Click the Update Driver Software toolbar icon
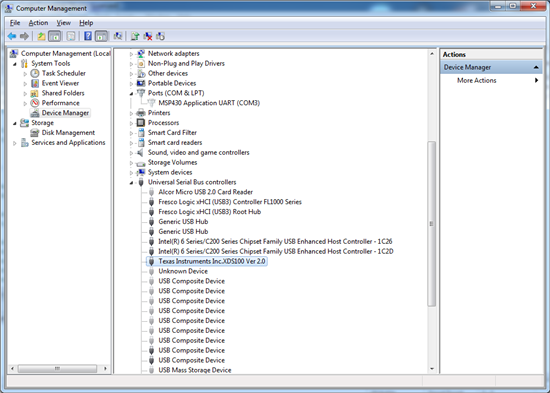The height and width of the screenshot is (393, 550). (135, 36)
